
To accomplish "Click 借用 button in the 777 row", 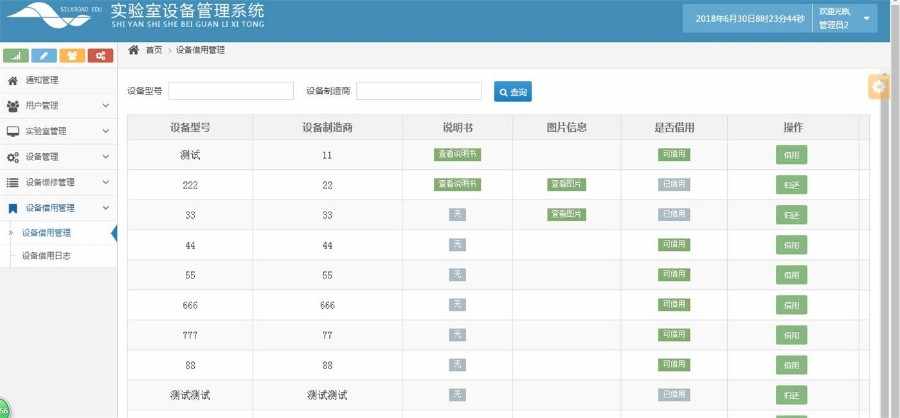I will [x=792, y=335].
